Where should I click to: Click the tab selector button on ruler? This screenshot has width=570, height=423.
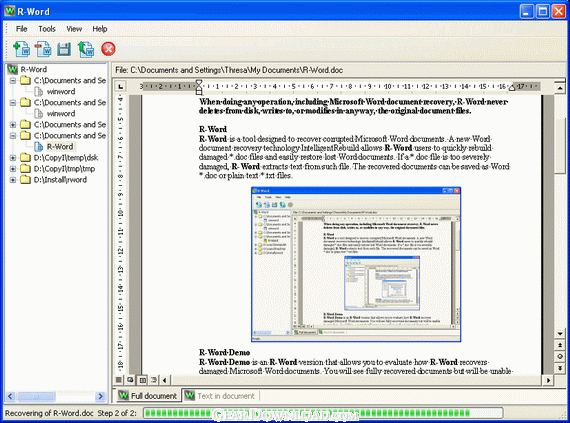click(120, 86)
